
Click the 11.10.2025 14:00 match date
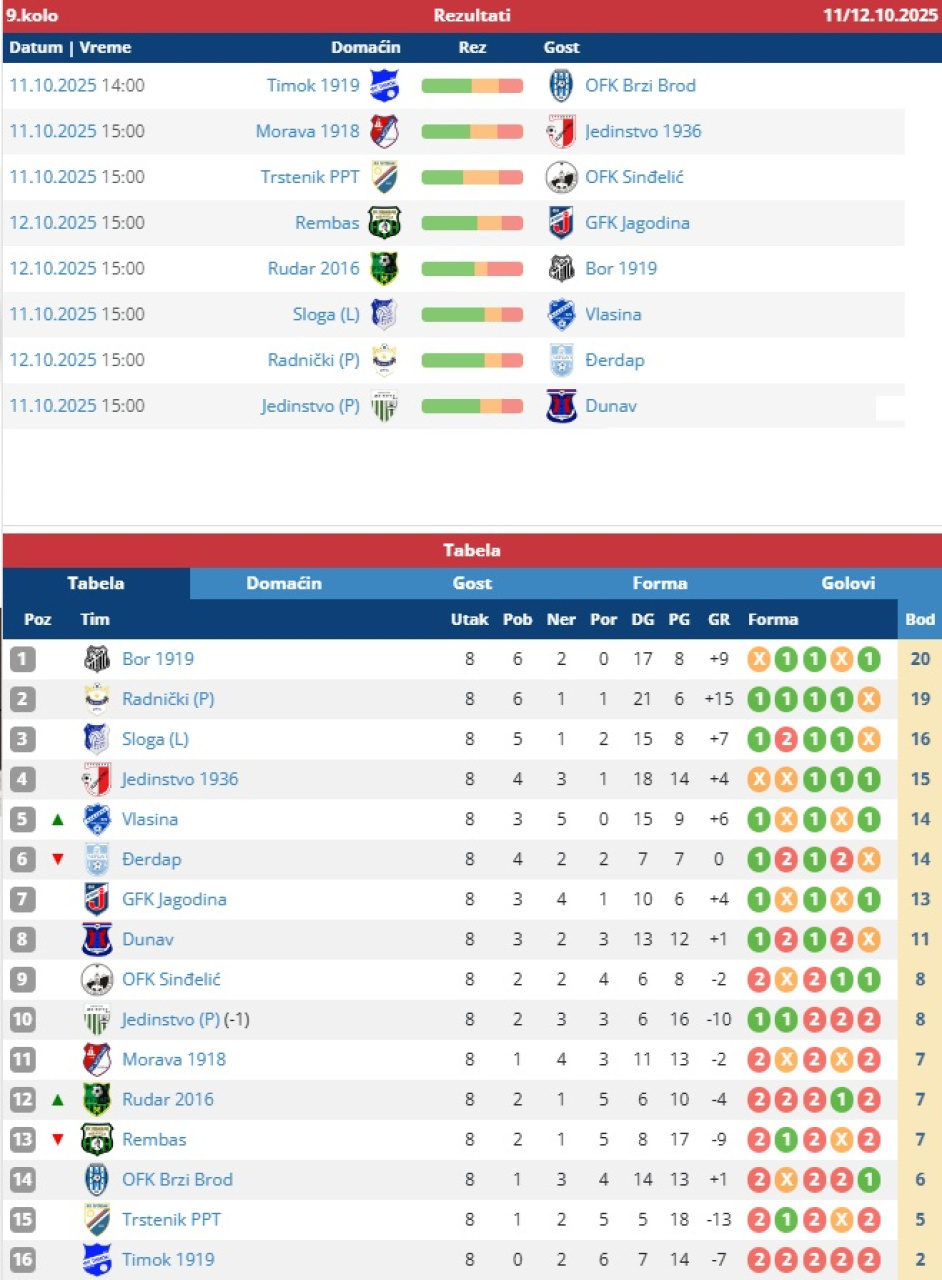77,85
